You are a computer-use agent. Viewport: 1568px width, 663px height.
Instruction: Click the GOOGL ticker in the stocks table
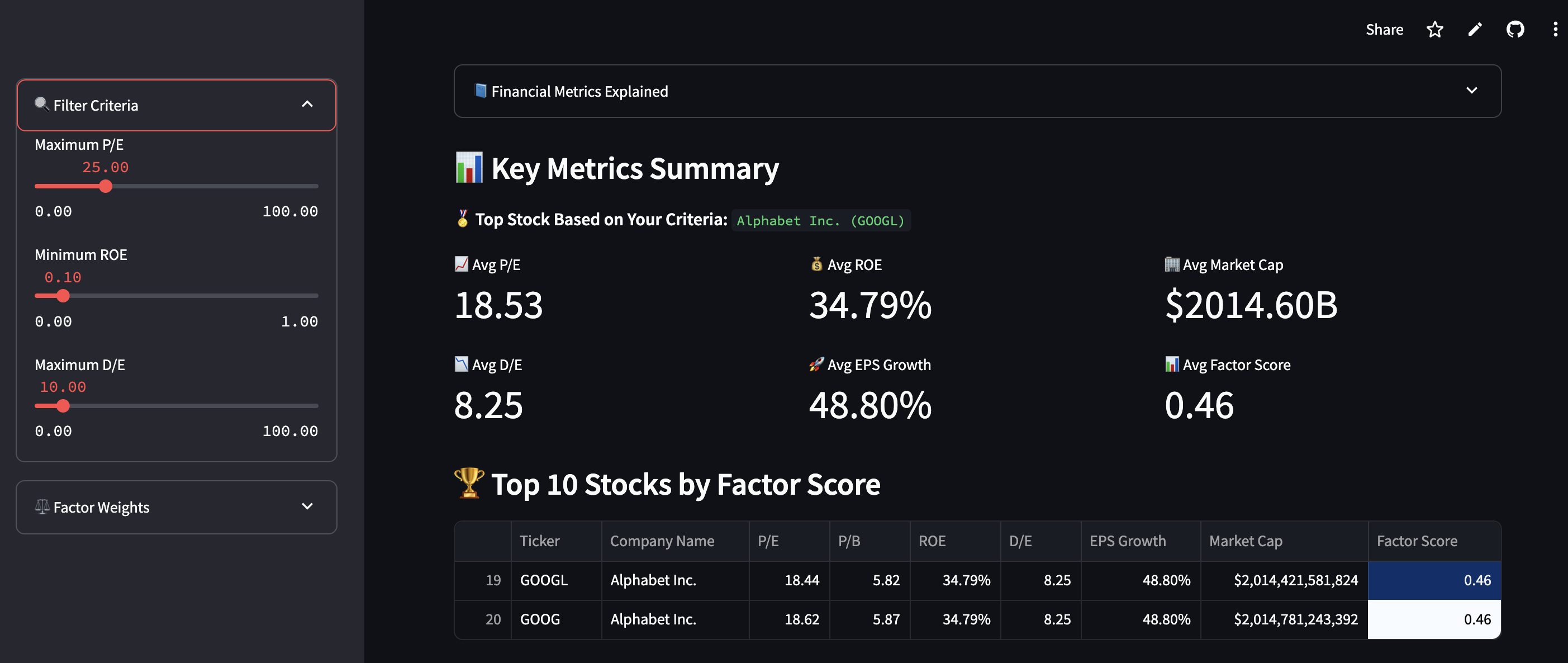click(544, 580)
